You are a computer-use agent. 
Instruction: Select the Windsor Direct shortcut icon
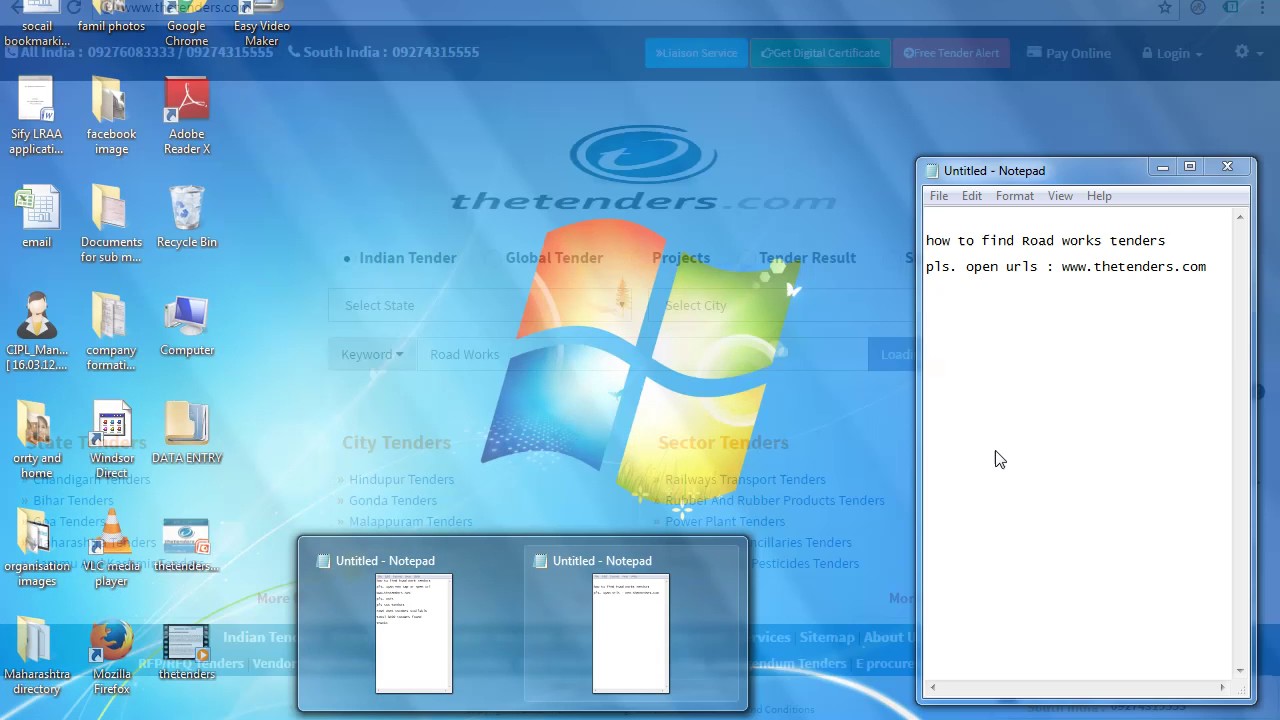pyautogui.click(x=111, y=440)
